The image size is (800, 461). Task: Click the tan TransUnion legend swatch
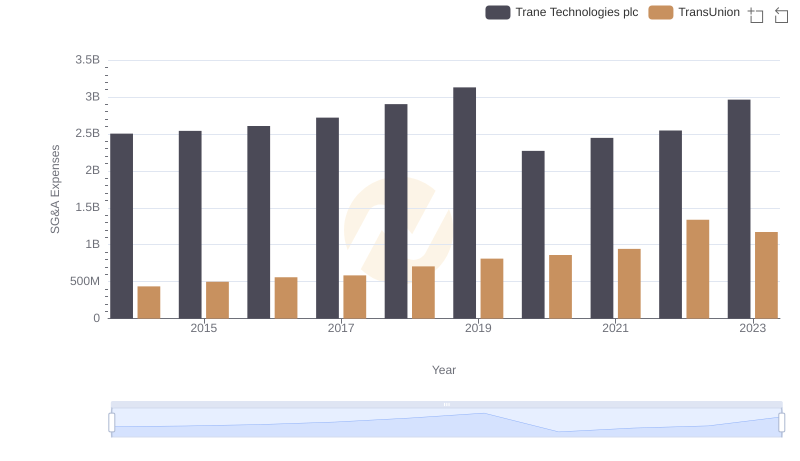tap(661, 13)
